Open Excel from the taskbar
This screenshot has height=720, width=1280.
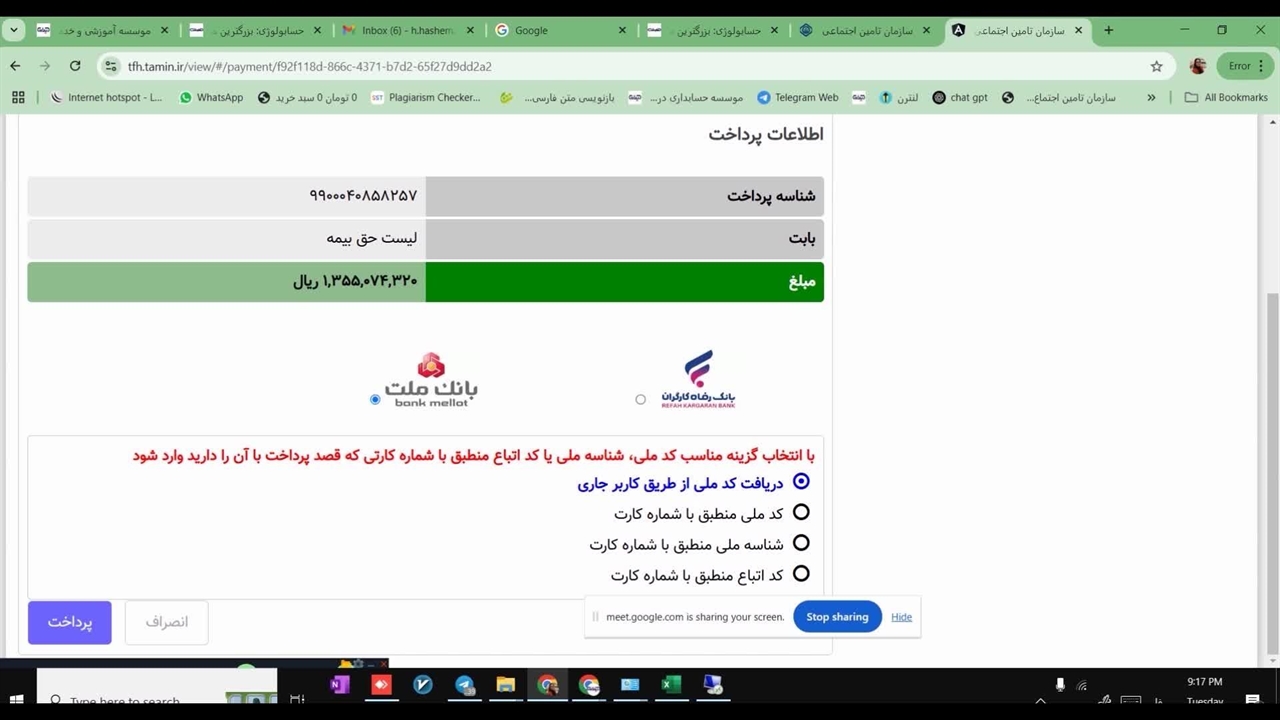coord(671,685)
